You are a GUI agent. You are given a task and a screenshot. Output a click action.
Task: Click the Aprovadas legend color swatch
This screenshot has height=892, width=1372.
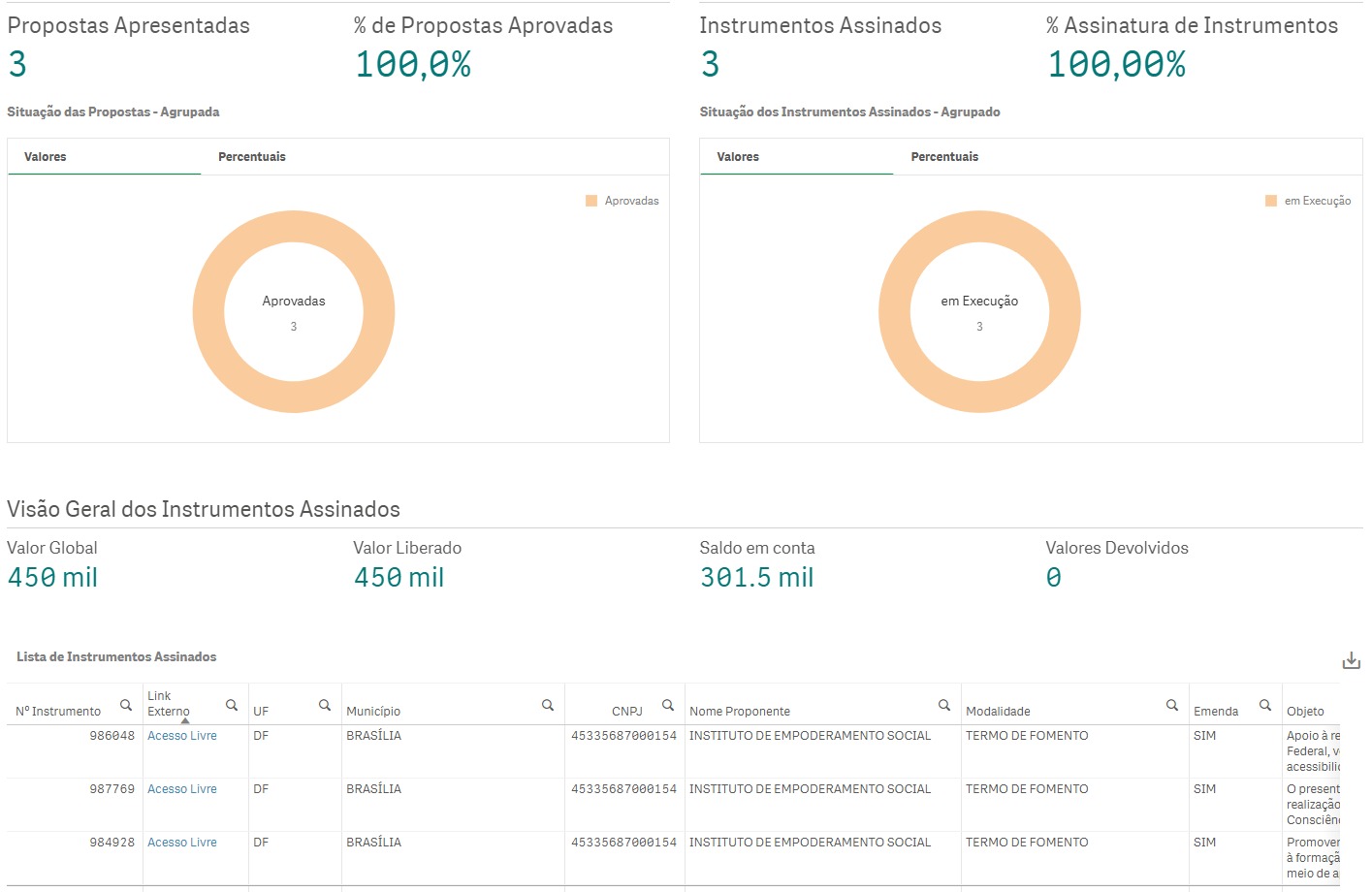pyautogui.click(x=591, y=201)
